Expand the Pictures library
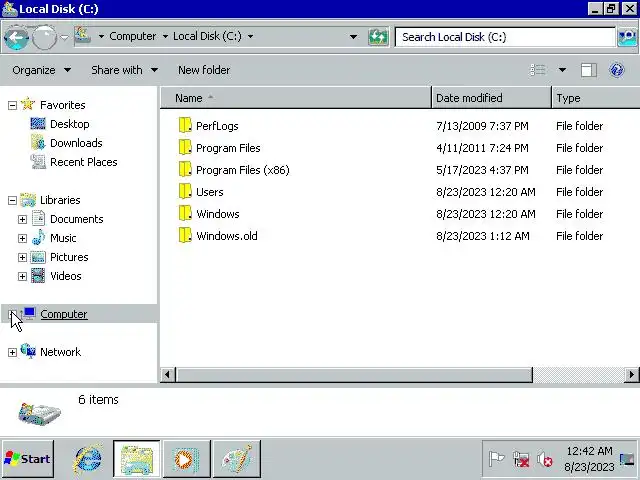The image size is (640, 480). (x=22, y=258)
